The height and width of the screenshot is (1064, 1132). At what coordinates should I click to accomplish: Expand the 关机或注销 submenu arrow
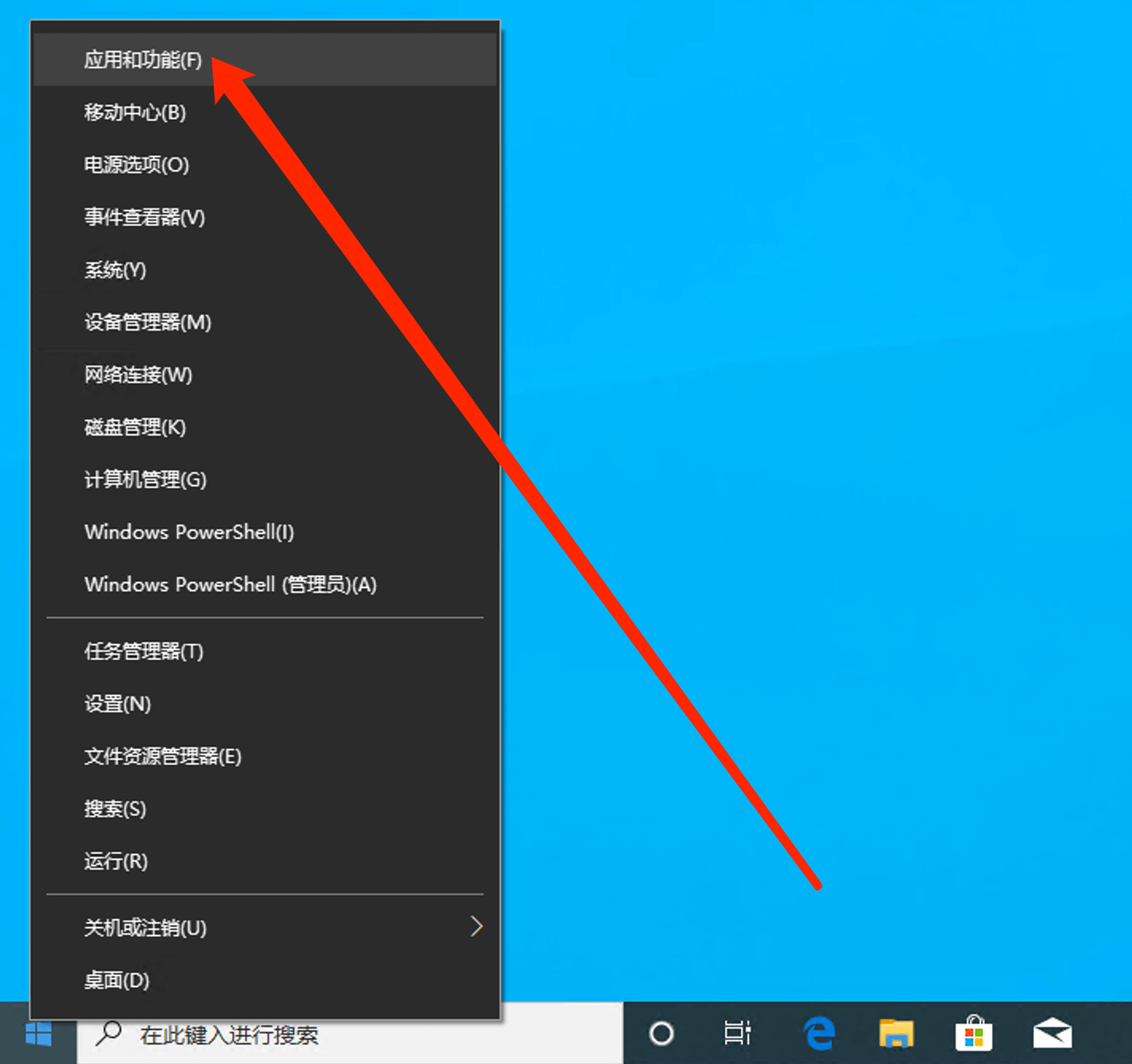click(476, 926)
